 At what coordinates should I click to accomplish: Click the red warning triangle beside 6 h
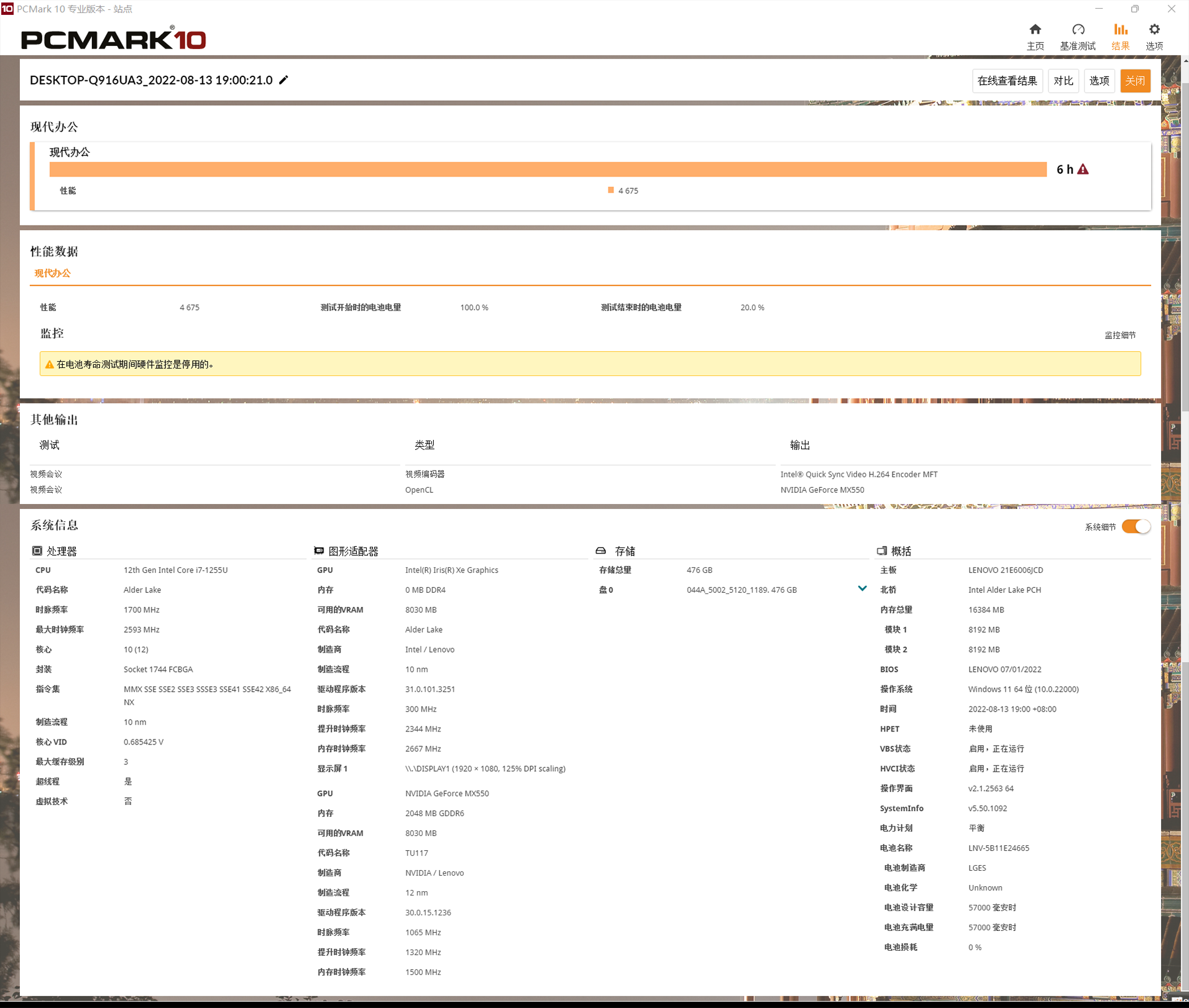click(1083, 169)
